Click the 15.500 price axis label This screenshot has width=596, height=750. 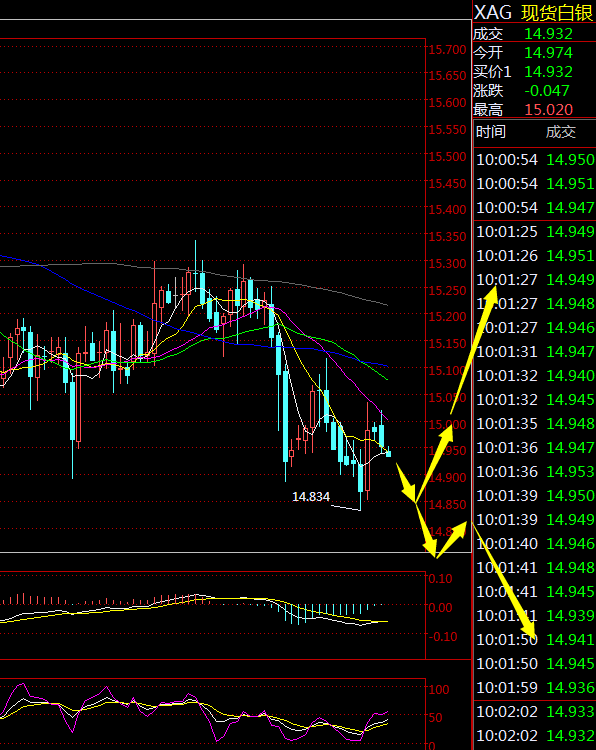447,157
